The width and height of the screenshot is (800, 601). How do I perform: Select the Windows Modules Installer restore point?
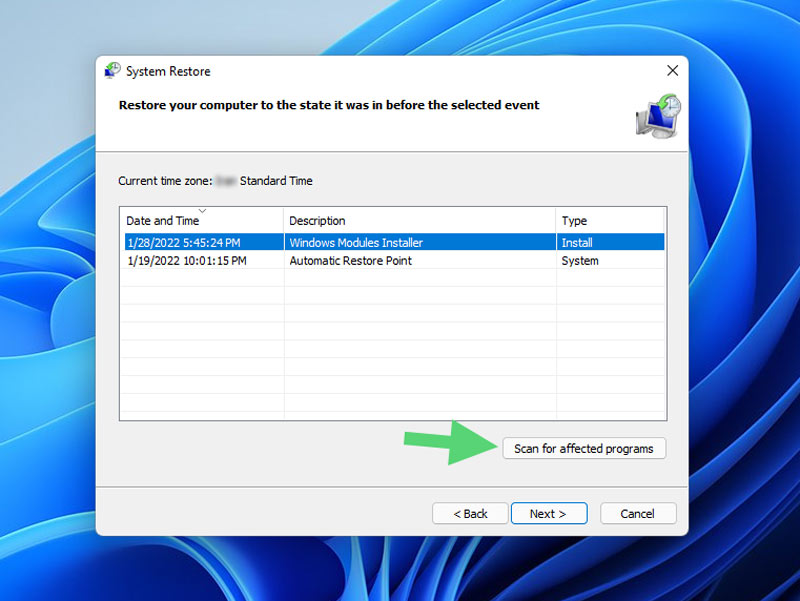[355, 242]
